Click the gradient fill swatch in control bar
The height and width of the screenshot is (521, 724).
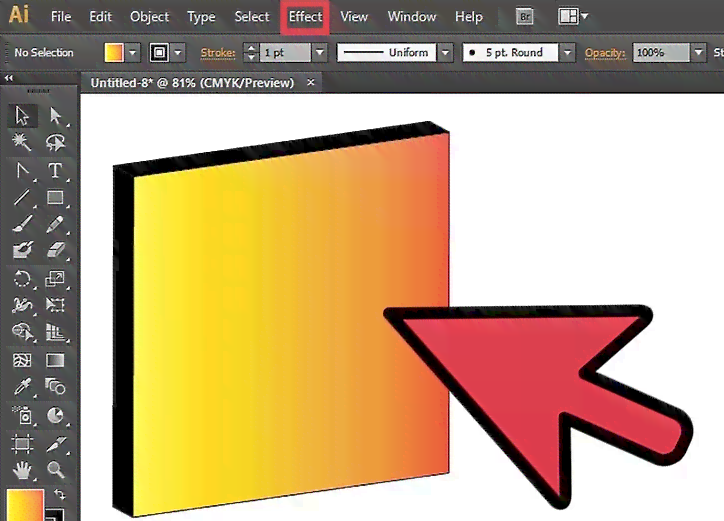pos(114,53)
